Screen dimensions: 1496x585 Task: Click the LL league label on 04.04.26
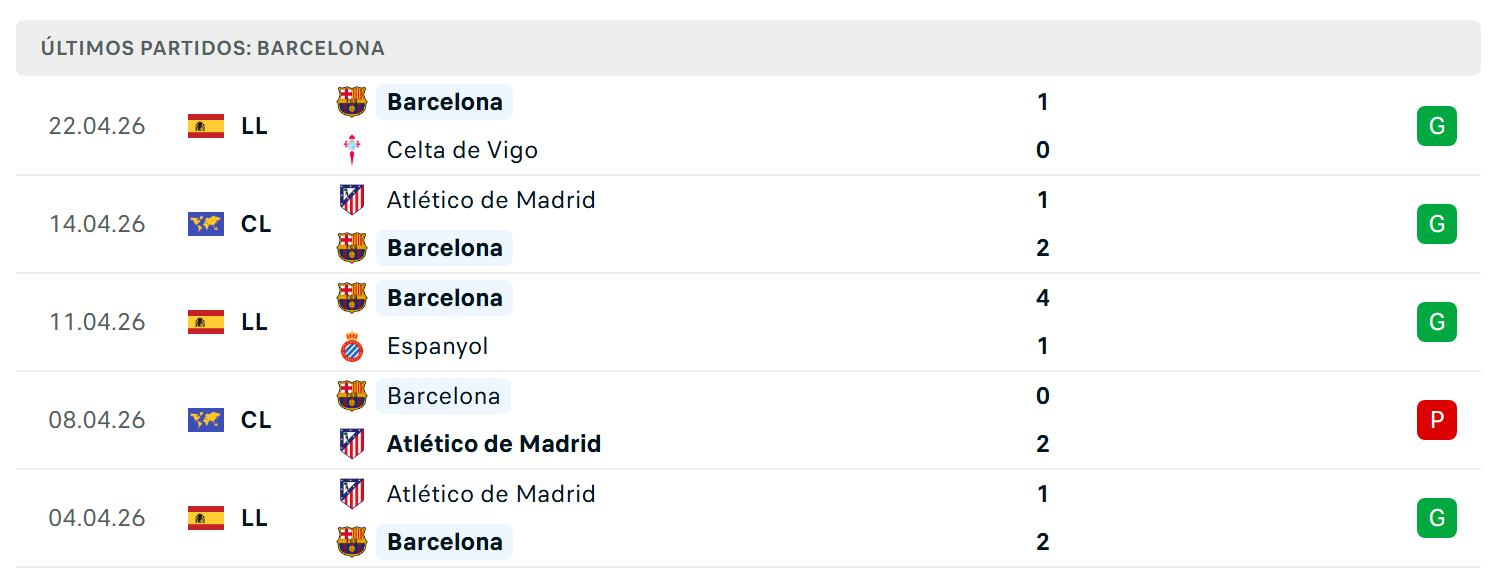pos(254,518)
